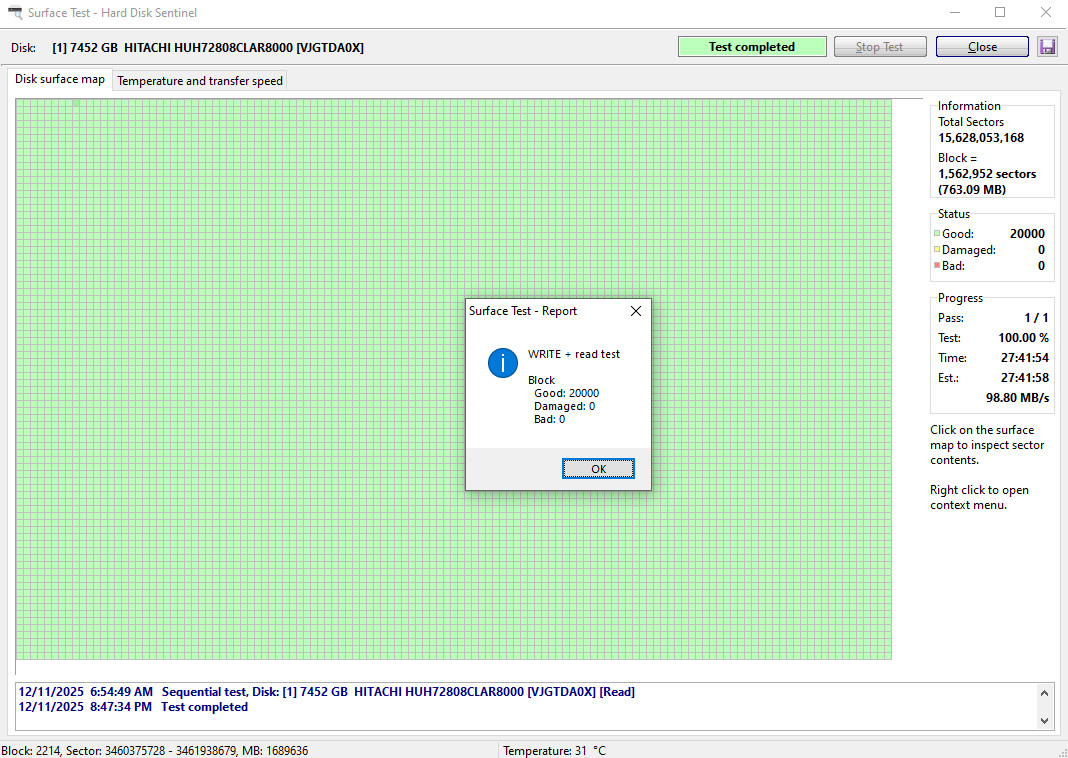Switch to Temperature and transfer speed tab
The width and height of the screenshot is (1068, 758).
tap(200, 80)
